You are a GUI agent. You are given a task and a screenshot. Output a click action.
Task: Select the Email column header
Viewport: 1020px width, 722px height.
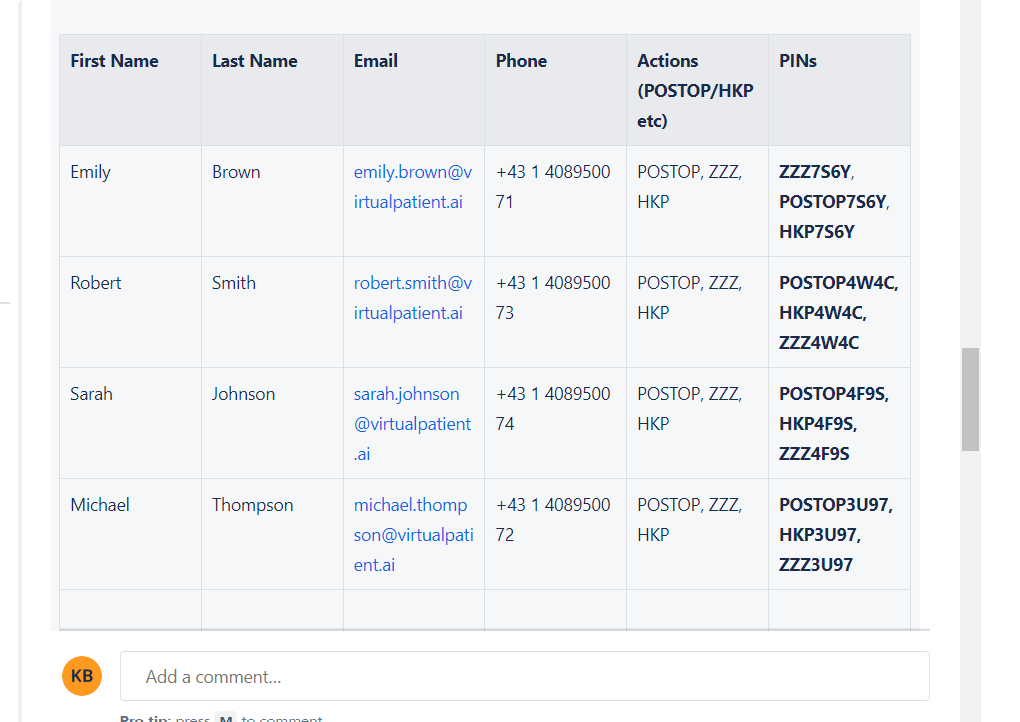pyautogui.click(x=376, y=61)
